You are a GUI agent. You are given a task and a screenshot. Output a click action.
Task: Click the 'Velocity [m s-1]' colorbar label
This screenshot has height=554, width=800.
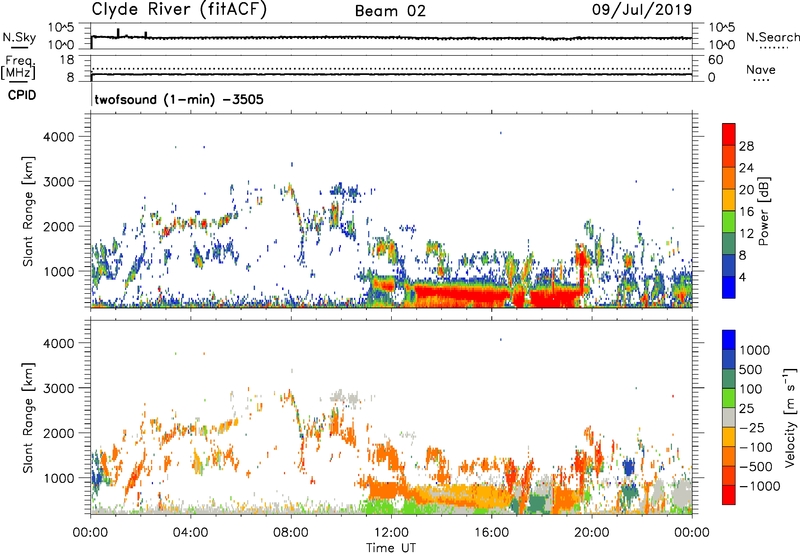pos(790,417)
